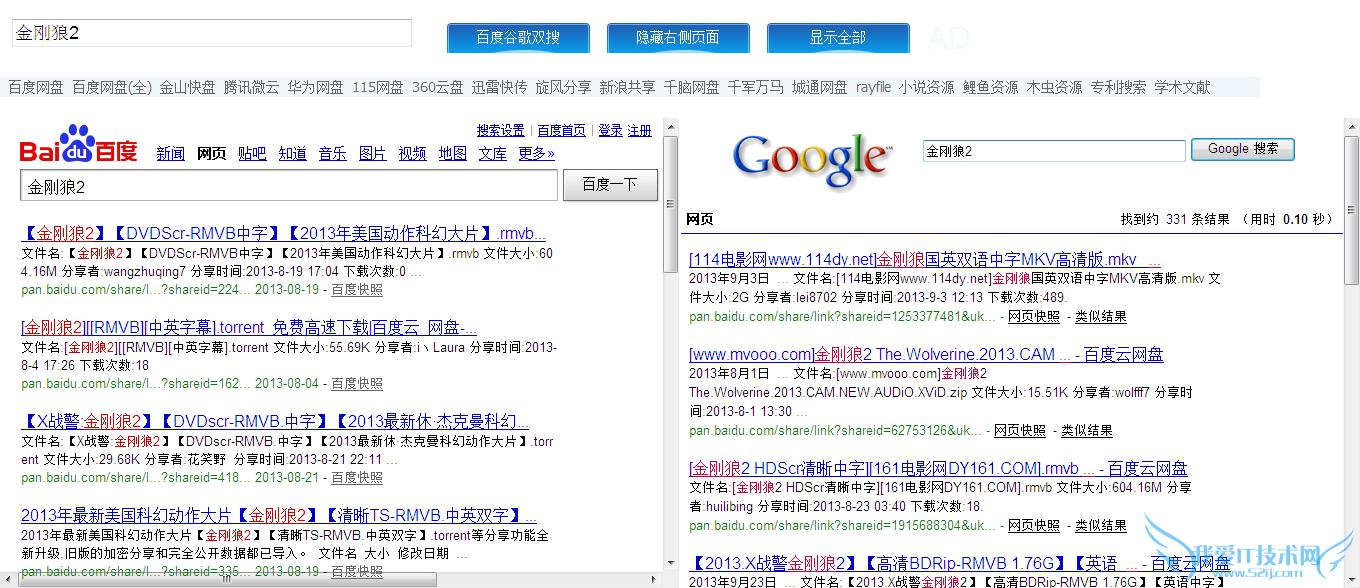Focus the Google search input field
This screenshot has height=588, width=1360.
[1054, 151]
